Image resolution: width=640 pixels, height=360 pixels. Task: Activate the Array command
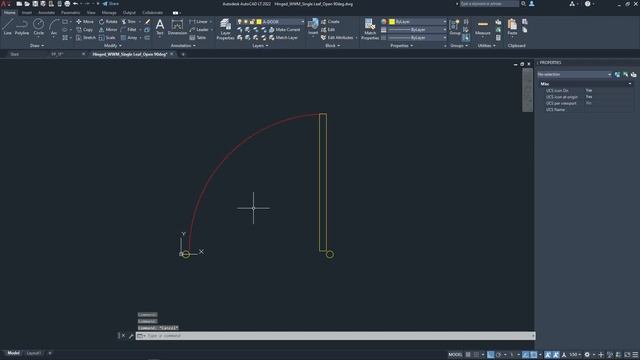click(129, 38)
